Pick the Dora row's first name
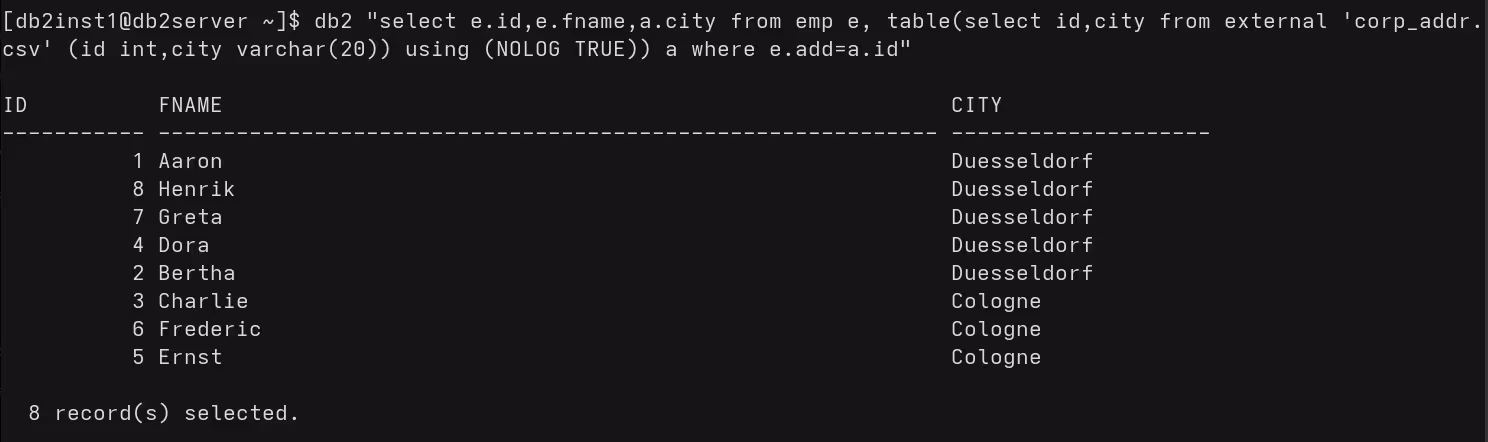1488x442 pixels. [184, 245]
